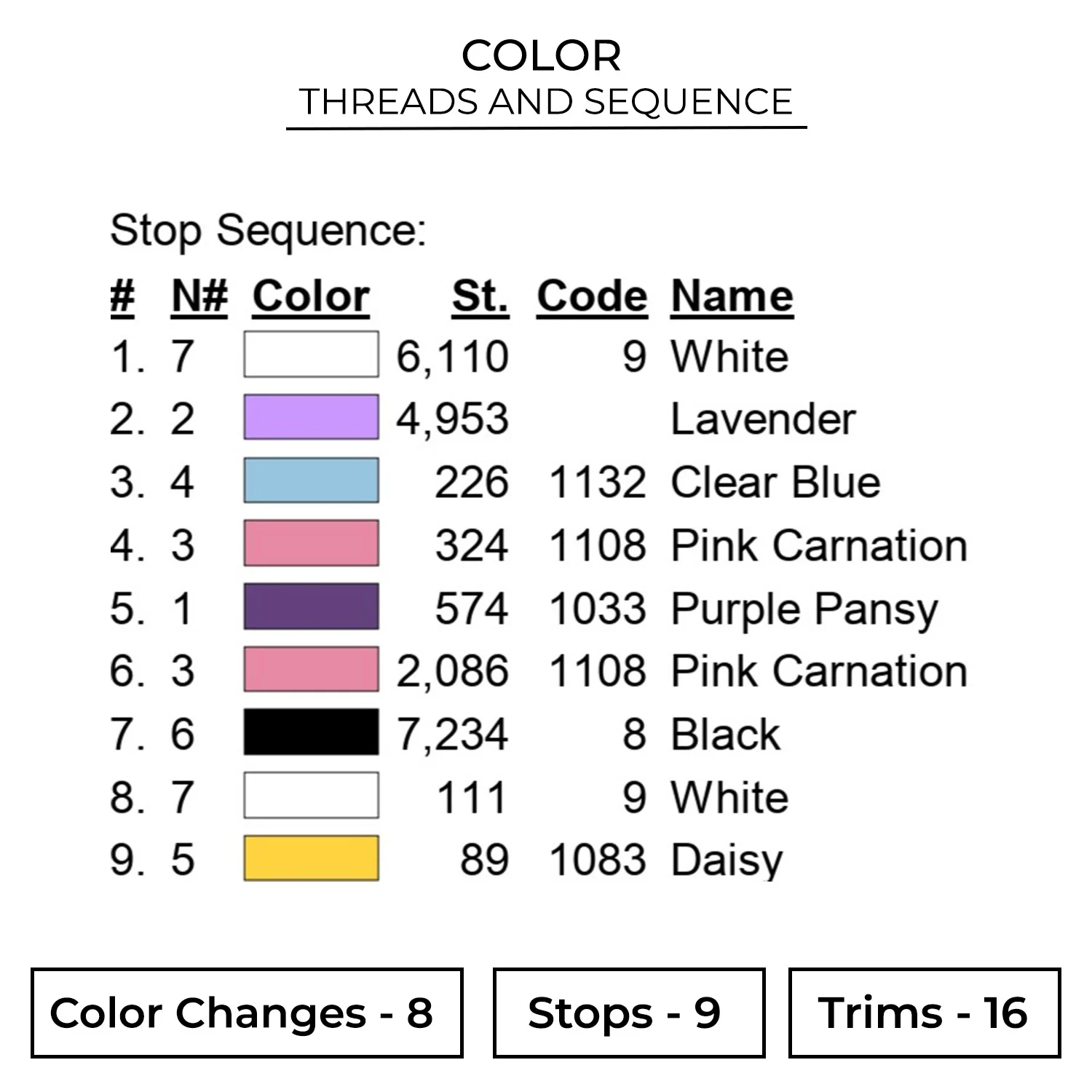The image size is (1092, 1092).
Task: Click the Name column header
Action: [732, 297]
